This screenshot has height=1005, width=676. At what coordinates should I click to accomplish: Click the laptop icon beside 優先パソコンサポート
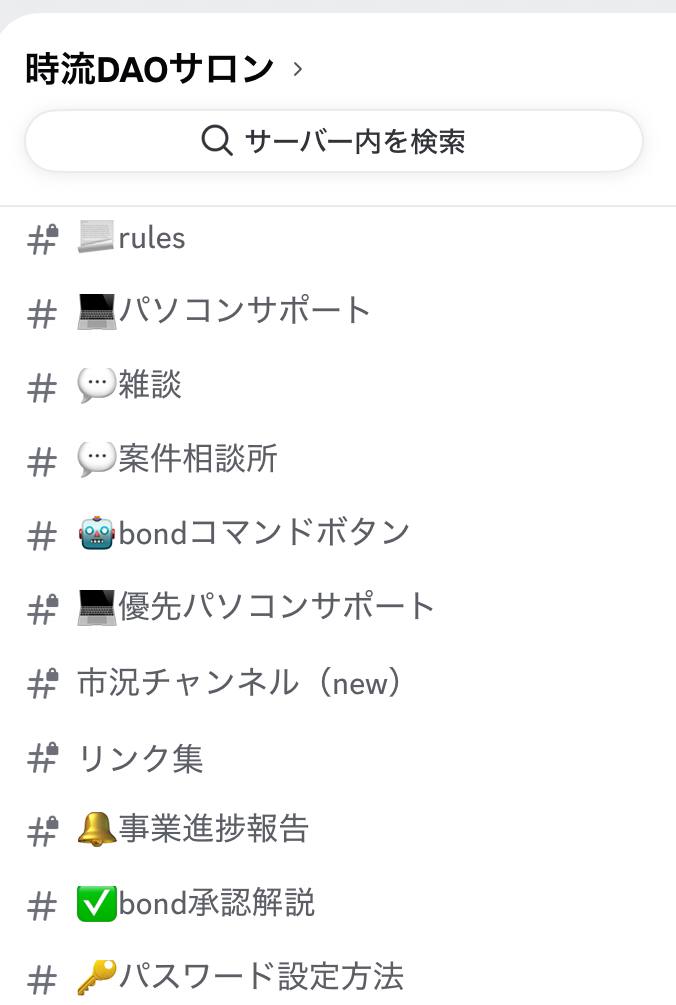pyautogui.click(x=97, y=607)
